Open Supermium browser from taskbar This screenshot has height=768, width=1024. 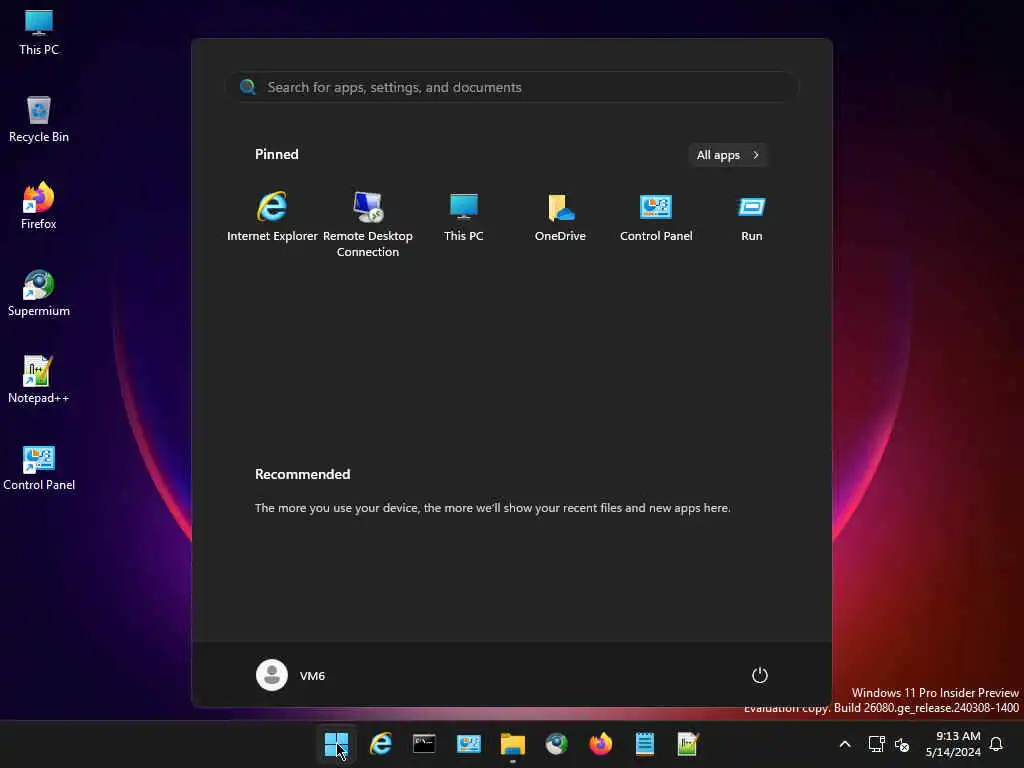pos(556,743)
